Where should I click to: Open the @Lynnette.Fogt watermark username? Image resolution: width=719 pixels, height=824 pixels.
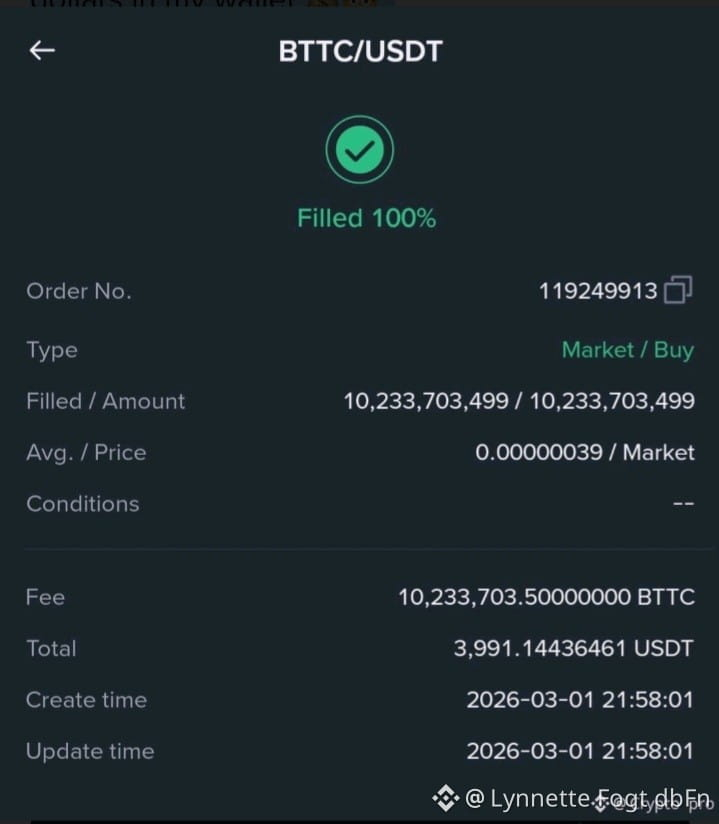click(587, 798)
